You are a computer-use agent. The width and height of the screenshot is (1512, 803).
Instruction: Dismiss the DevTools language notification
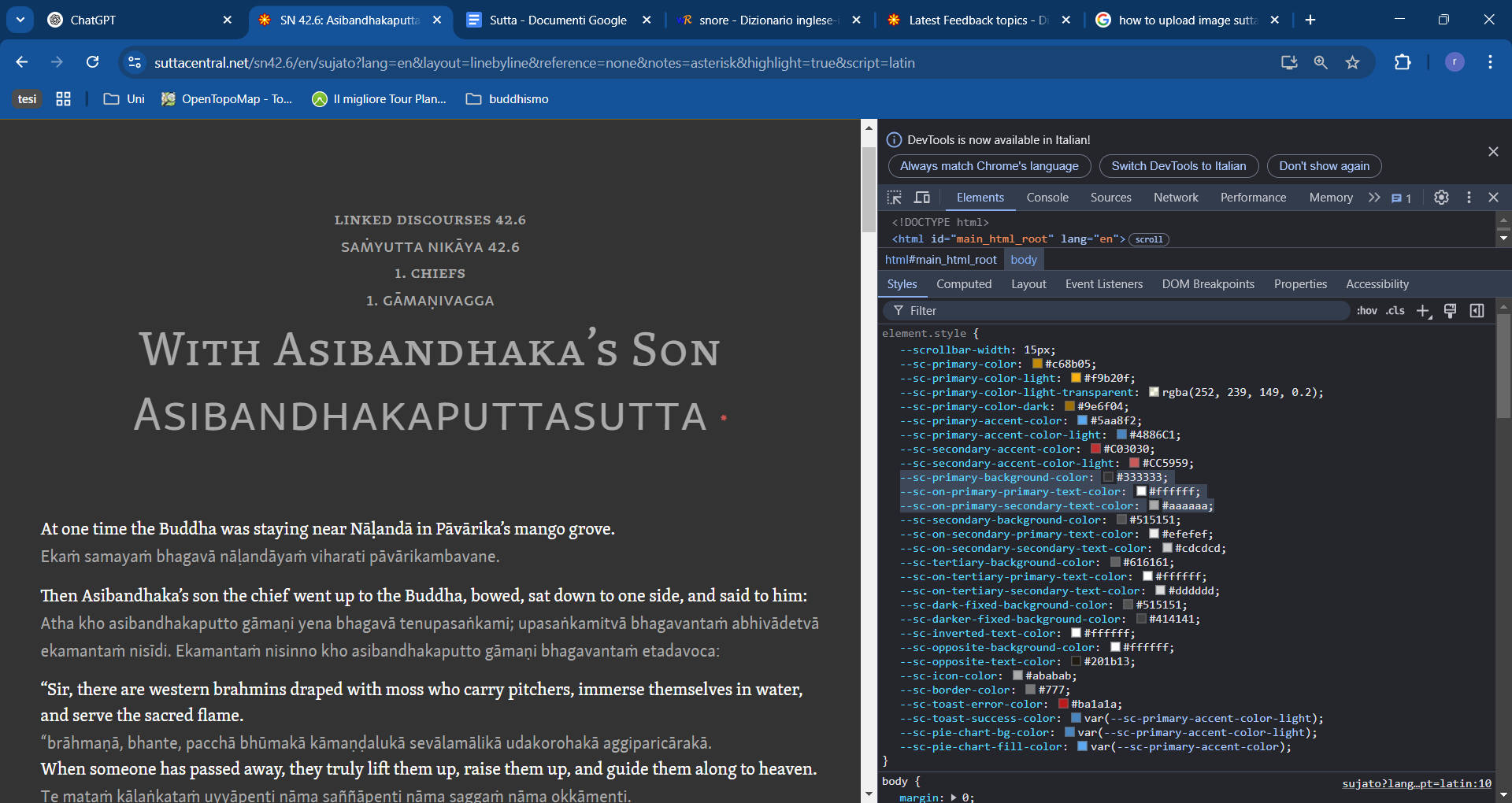[x=1493, y=151]
